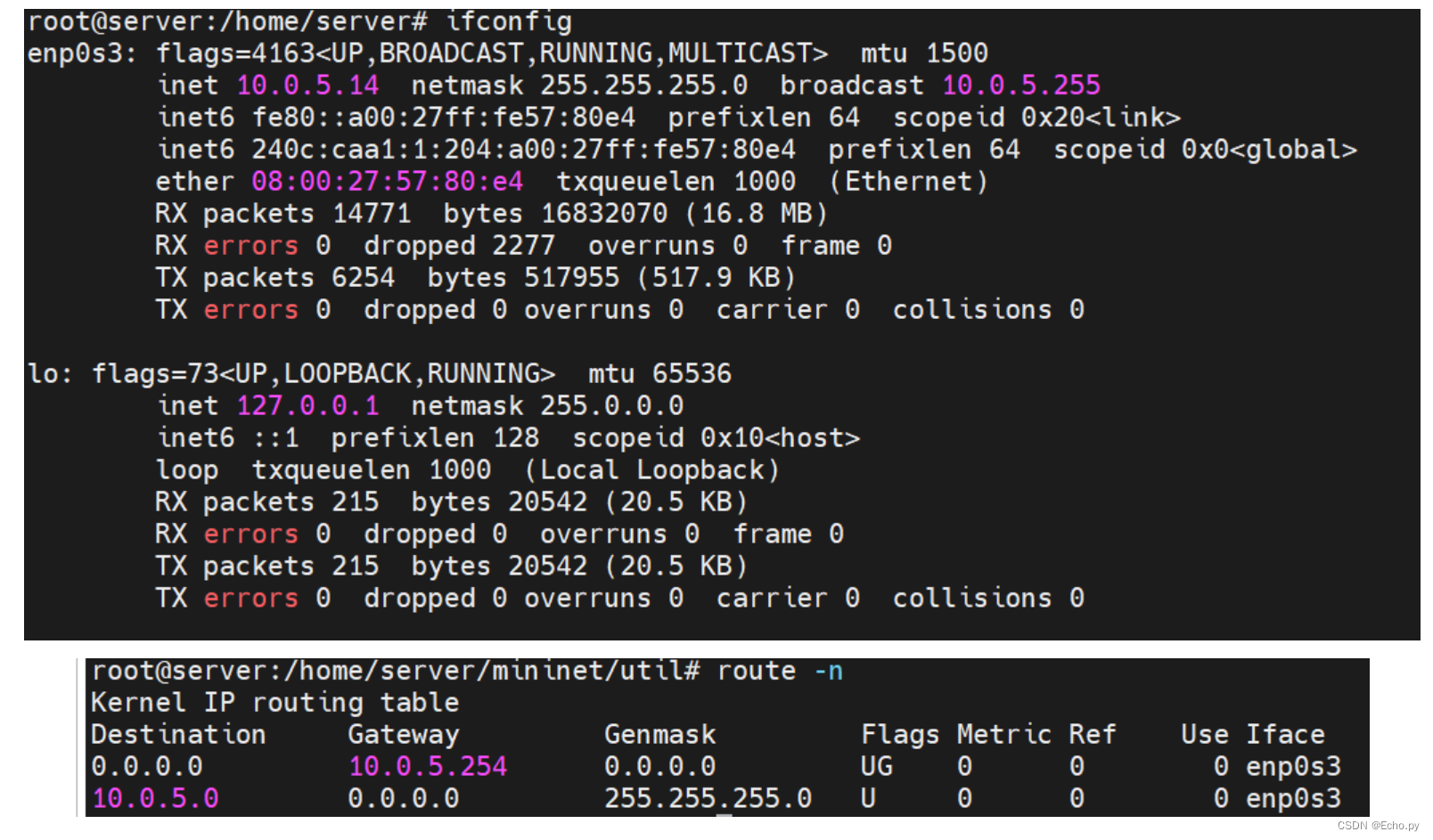Click the Destination column header
Screen dimensions: 1433x840
[x=178, y=735]
